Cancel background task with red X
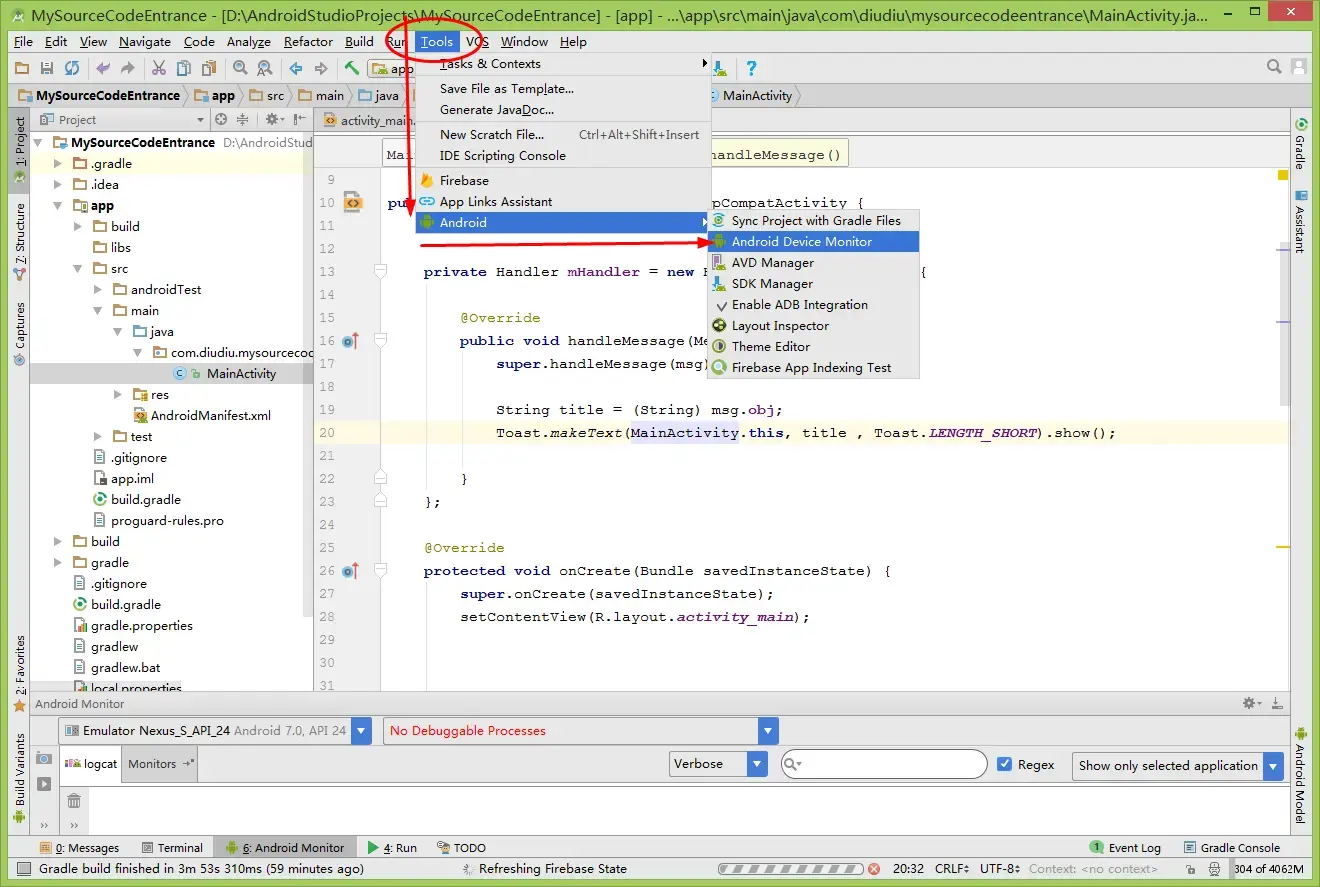1320x887 pixels. tap(873, 869)
